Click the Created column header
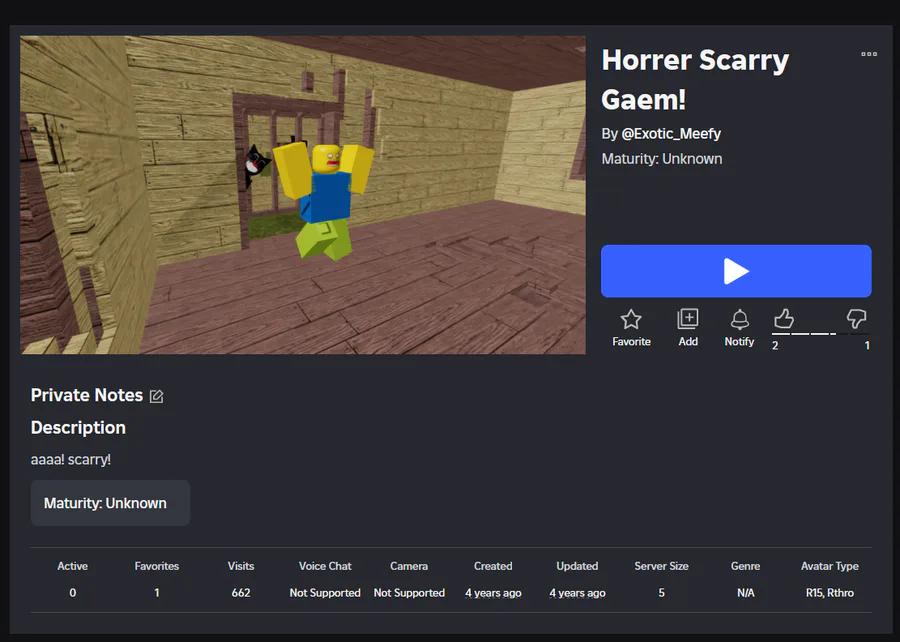 click(493, 566)
